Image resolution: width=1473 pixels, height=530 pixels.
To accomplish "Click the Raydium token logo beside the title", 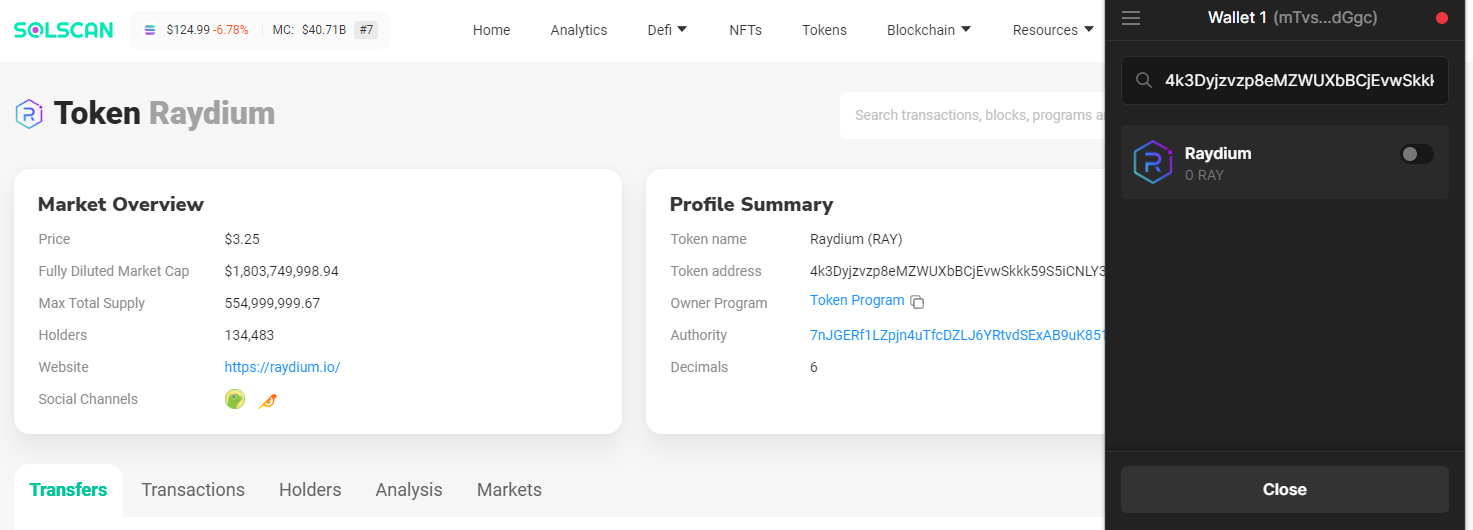I will (29, 114).
